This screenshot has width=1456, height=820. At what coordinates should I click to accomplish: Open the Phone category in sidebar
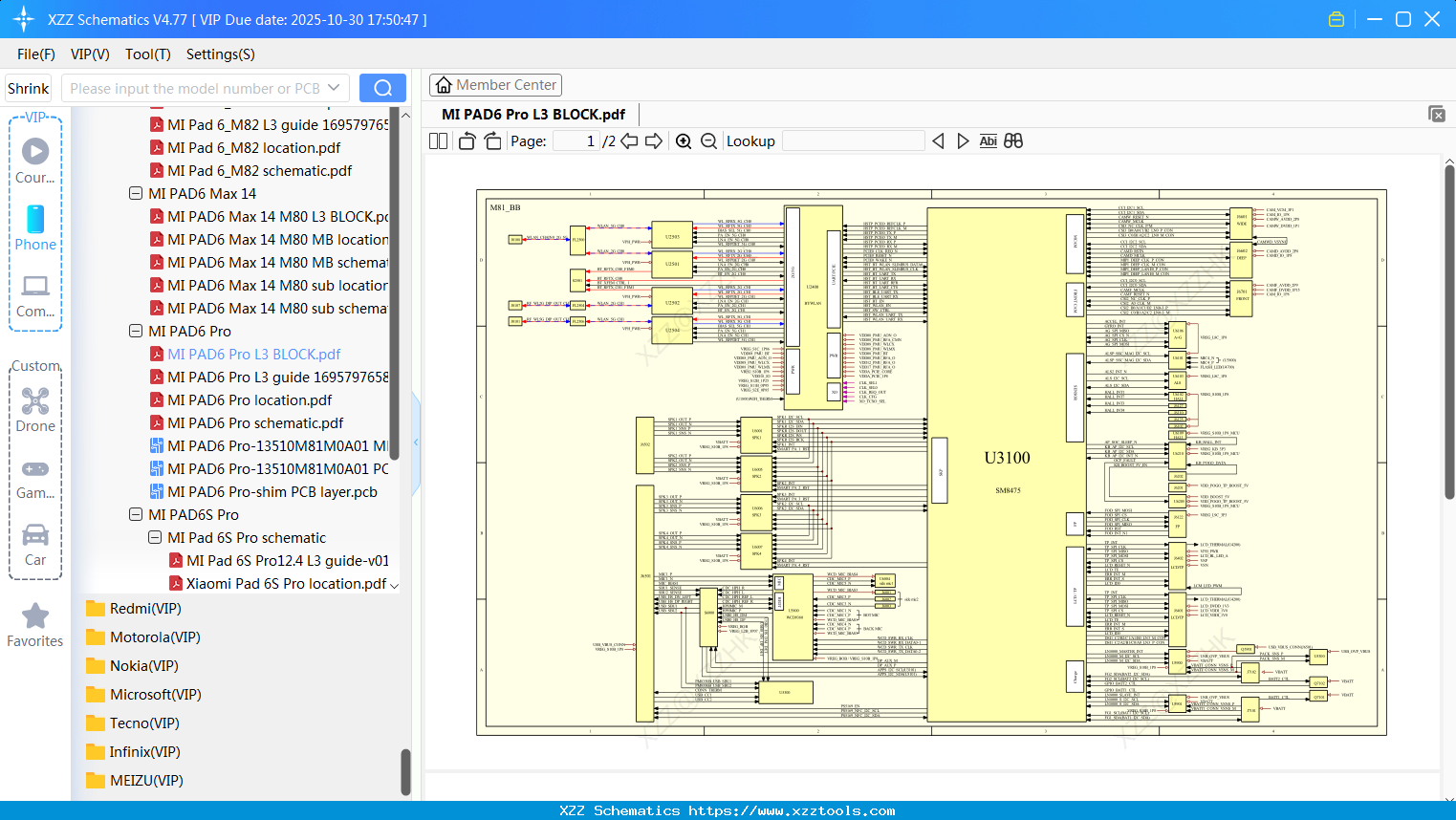pyautogui.click(x=35, y=228)
